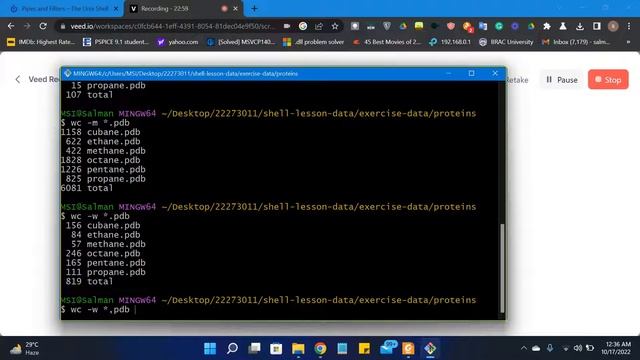Open the PSPICE 9.1 student bookmark

pyautogui.click(x=116, y=42)
